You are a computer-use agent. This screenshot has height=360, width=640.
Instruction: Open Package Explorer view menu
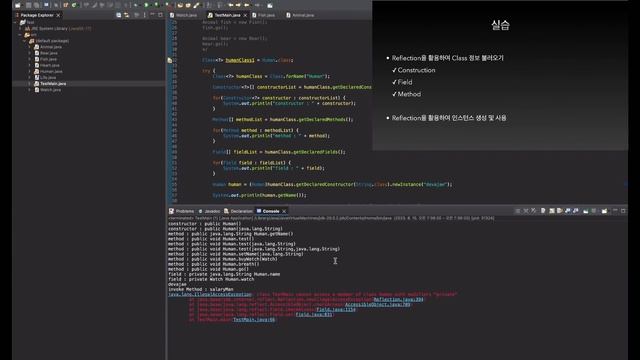[145, 15]
